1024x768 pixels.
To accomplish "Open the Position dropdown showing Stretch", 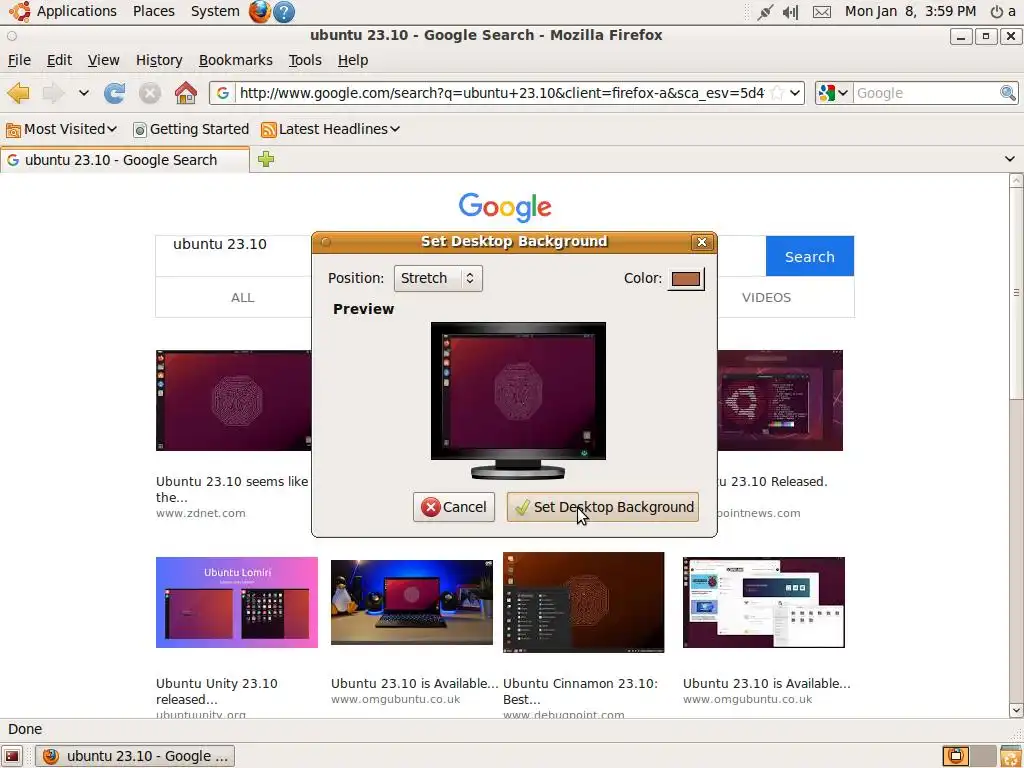I will click(438, 278).
